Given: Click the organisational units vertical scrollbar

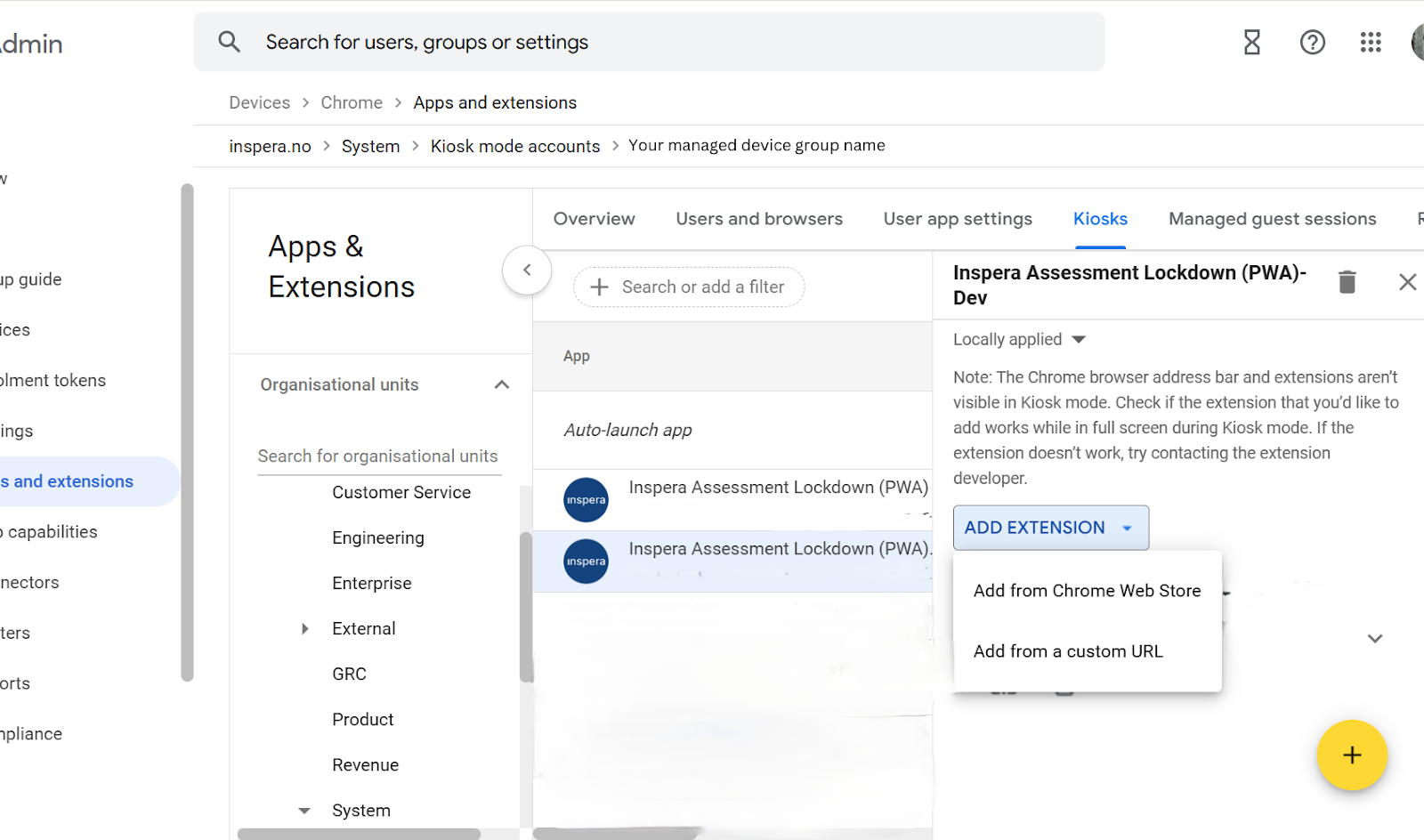Looking at the screenshot, I should [x=526, y=607].
